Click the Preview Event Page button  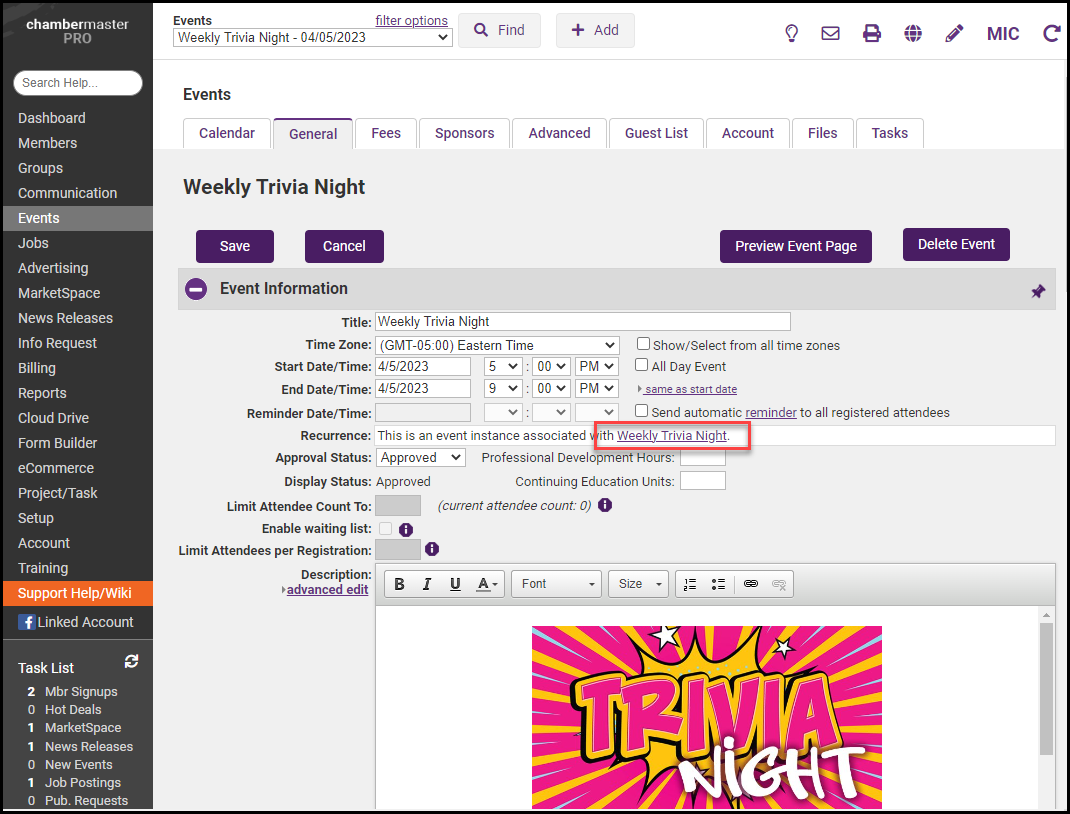(x=795, y=246)
